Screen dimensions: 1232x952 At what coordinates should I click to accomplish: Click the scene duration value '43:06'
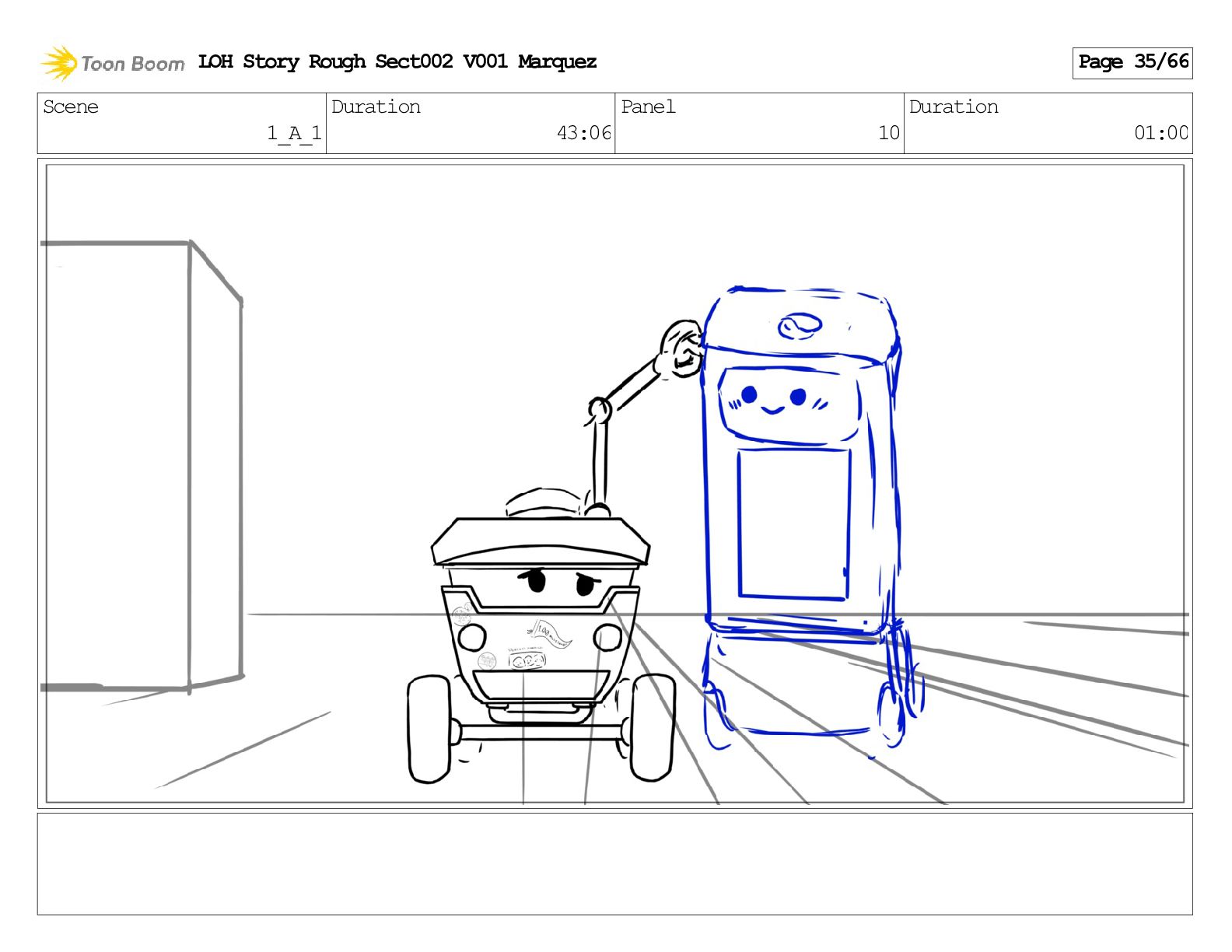(584, 133)
